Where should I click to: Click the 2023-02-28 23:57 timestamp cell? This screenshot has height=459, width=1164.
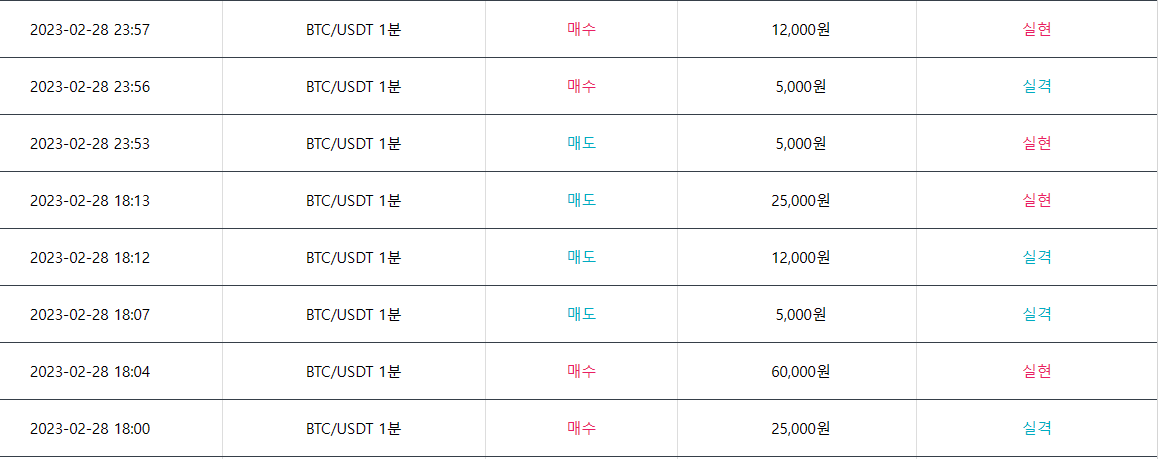(90, 29)
